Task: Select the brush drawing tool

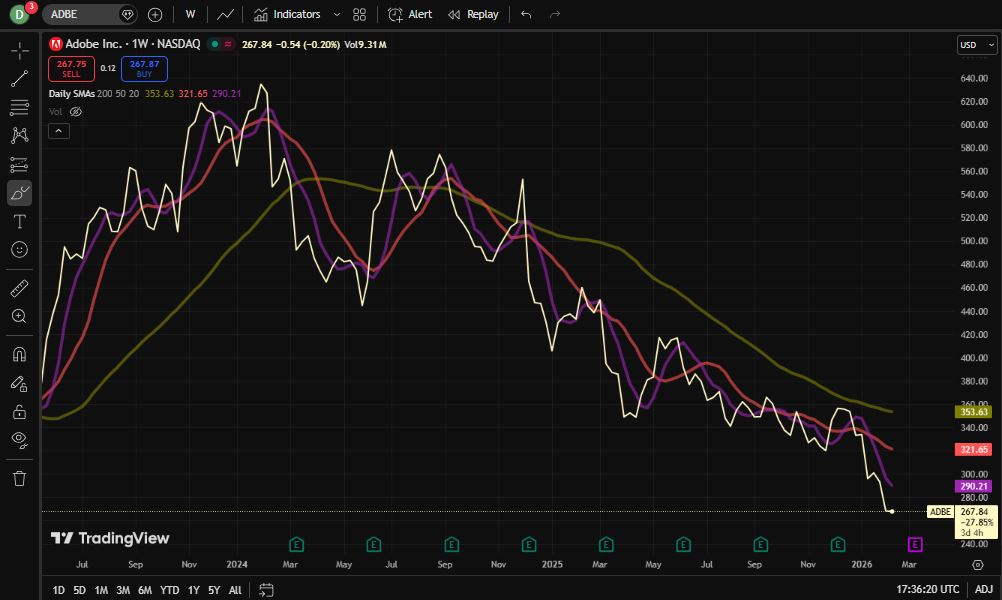Action: pyautogui.click(x=19, y=193)
